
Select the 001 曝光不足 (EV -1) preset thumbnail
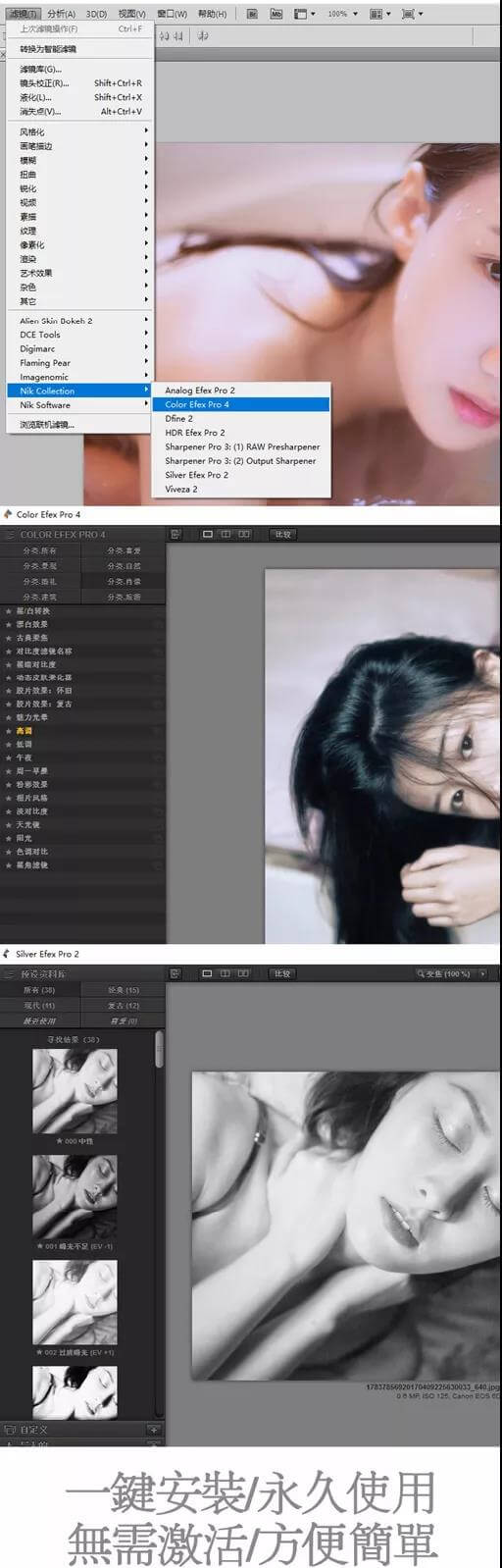75,1197
